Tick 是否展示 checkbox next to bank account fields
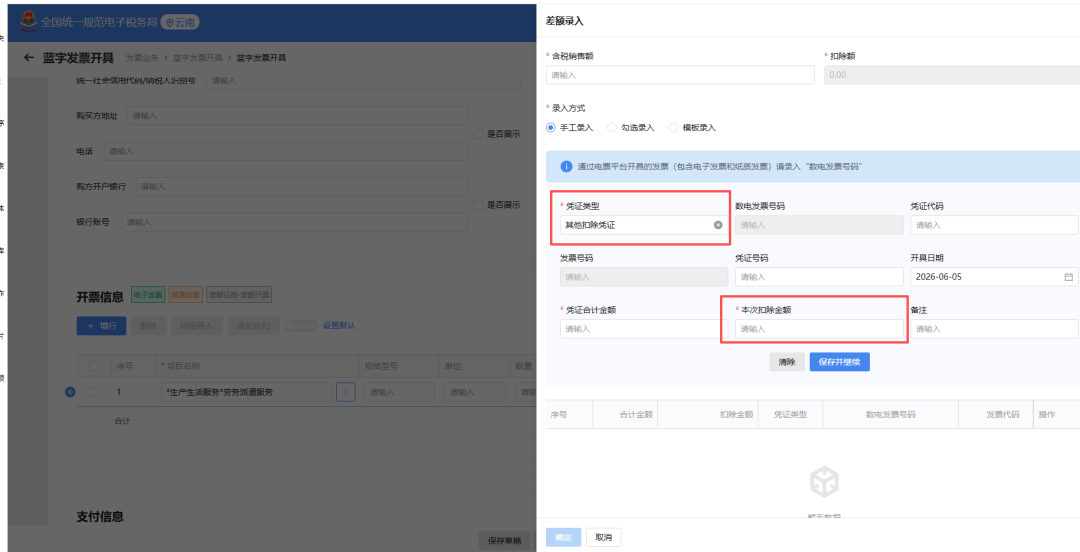The height and width of the screenshot is (552, 1080). pos(478,205)
